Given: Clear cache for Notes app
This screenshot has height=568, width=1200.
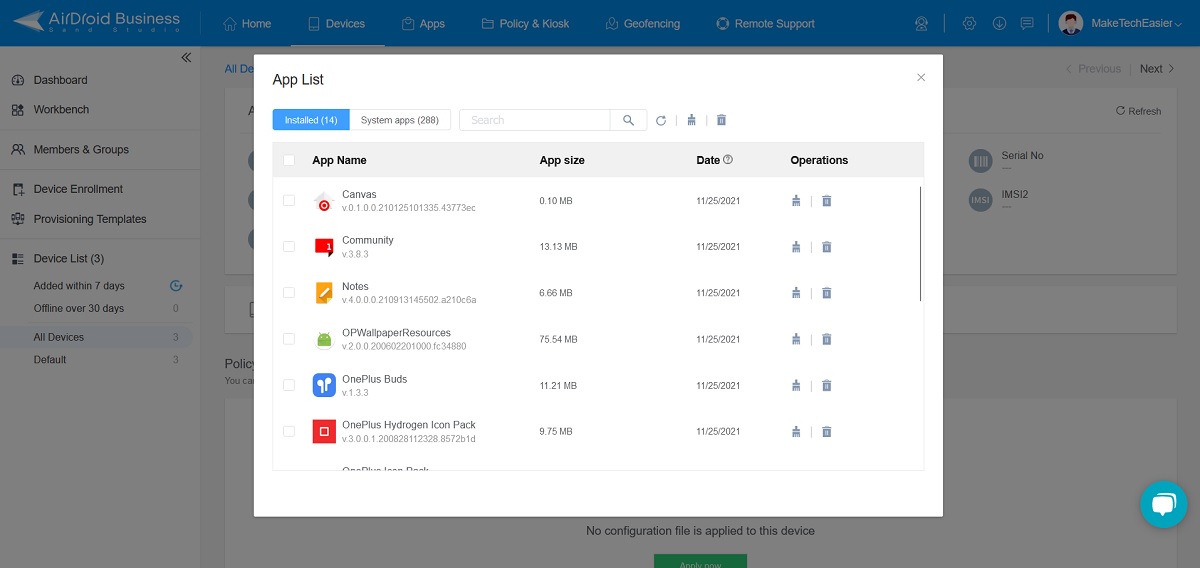Looking at the screenshot, I should point(796,293).
